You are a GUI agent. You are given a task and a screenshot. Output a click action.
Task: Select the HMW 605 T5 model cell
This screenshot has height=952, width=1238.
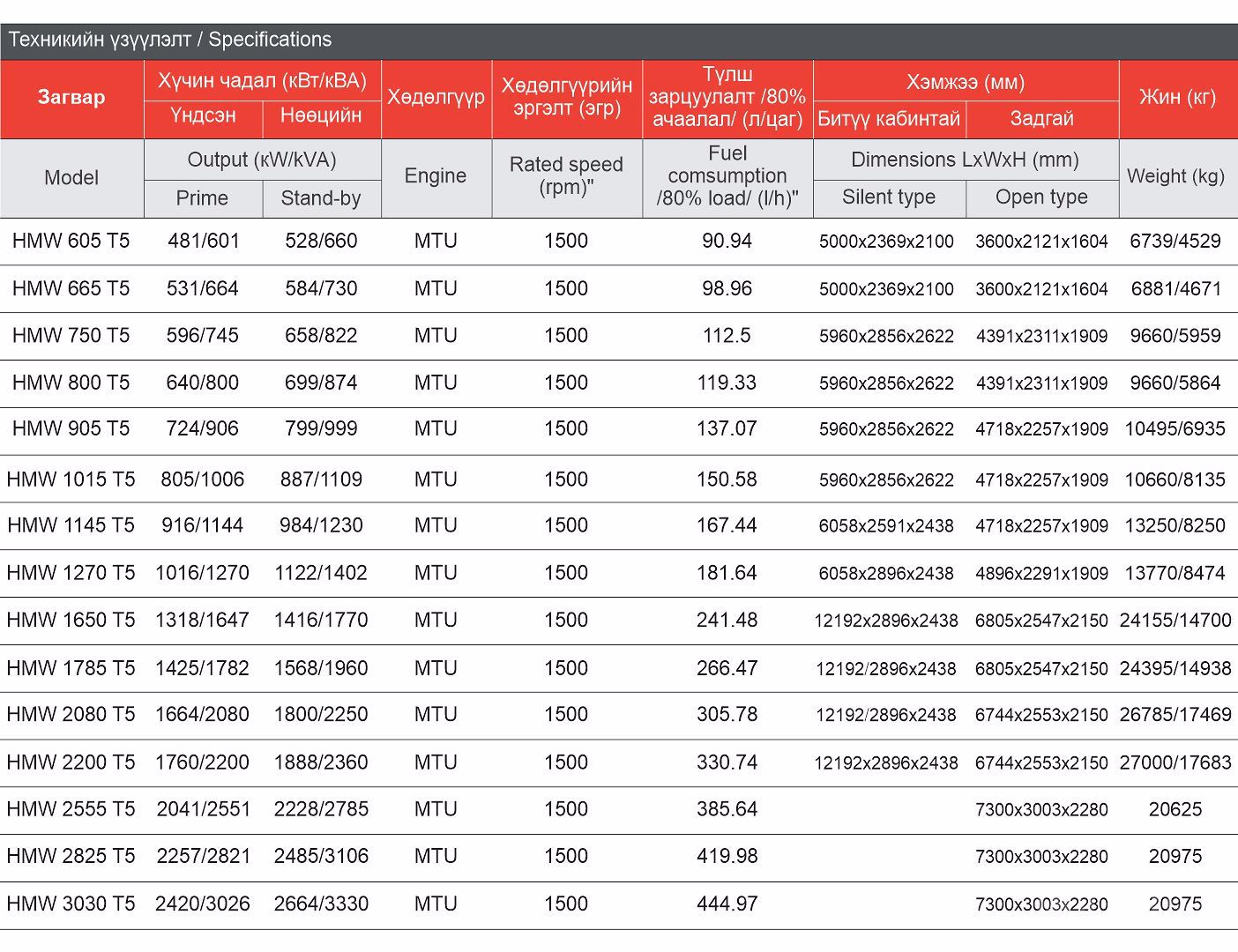pyautogui.click(x=71, y=241)
